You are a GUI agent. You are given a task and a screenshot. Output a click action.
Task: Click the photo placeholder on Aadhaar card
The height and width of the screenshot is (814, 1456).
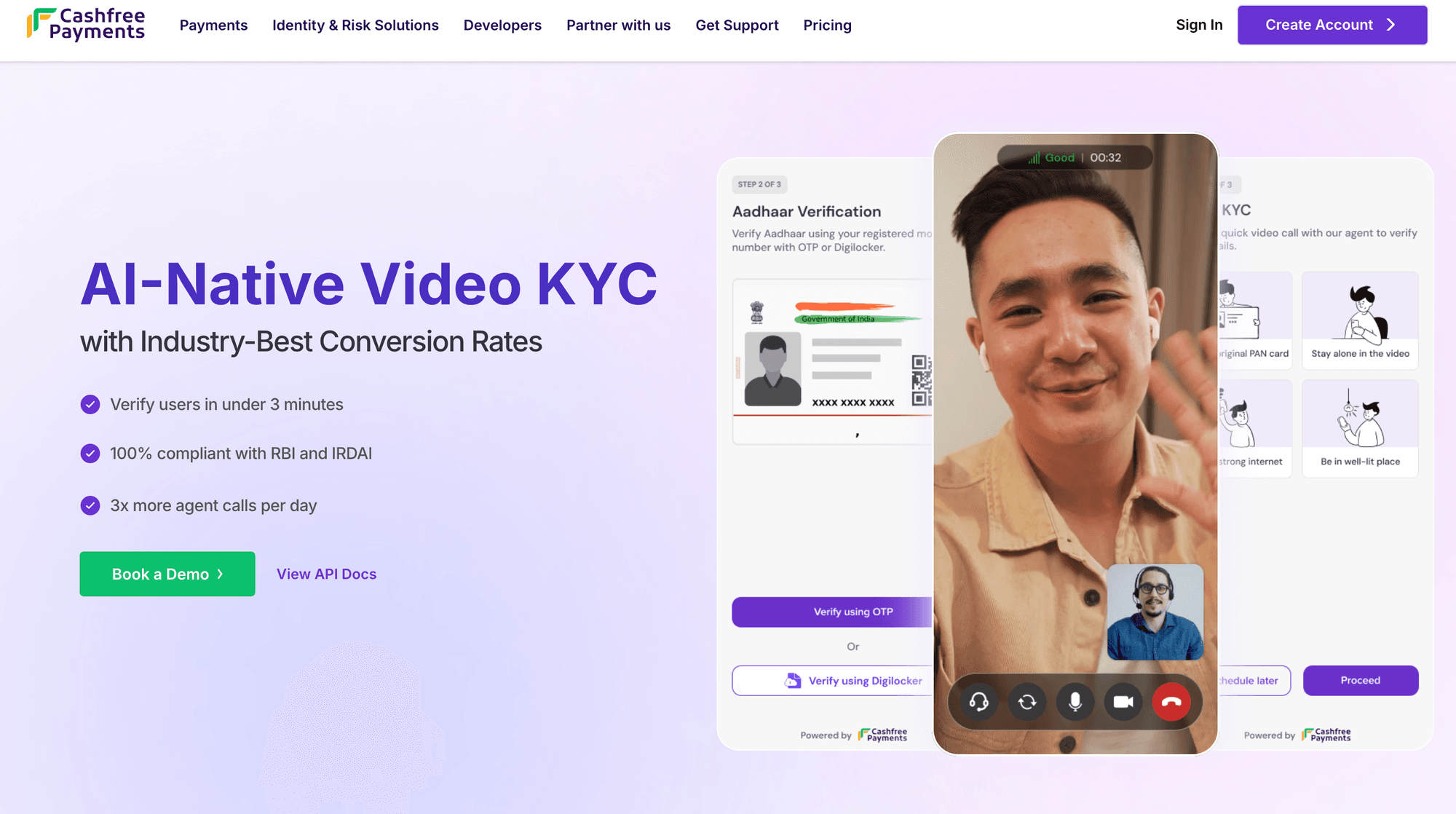(772, 368)
